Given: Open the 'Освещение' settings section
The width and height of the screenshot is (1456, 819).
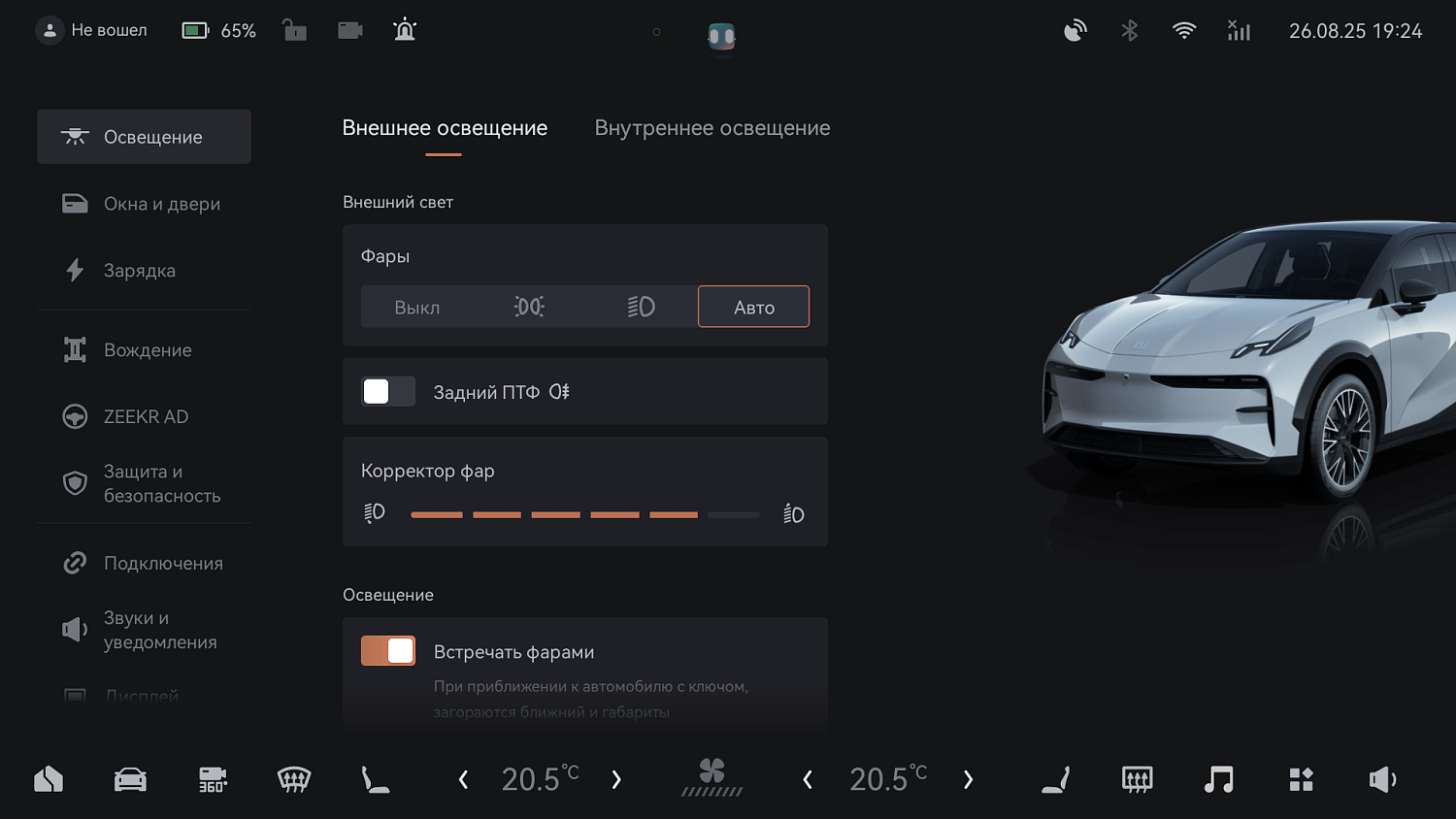Looking at the screenshot, I should [x=144, y=137].
